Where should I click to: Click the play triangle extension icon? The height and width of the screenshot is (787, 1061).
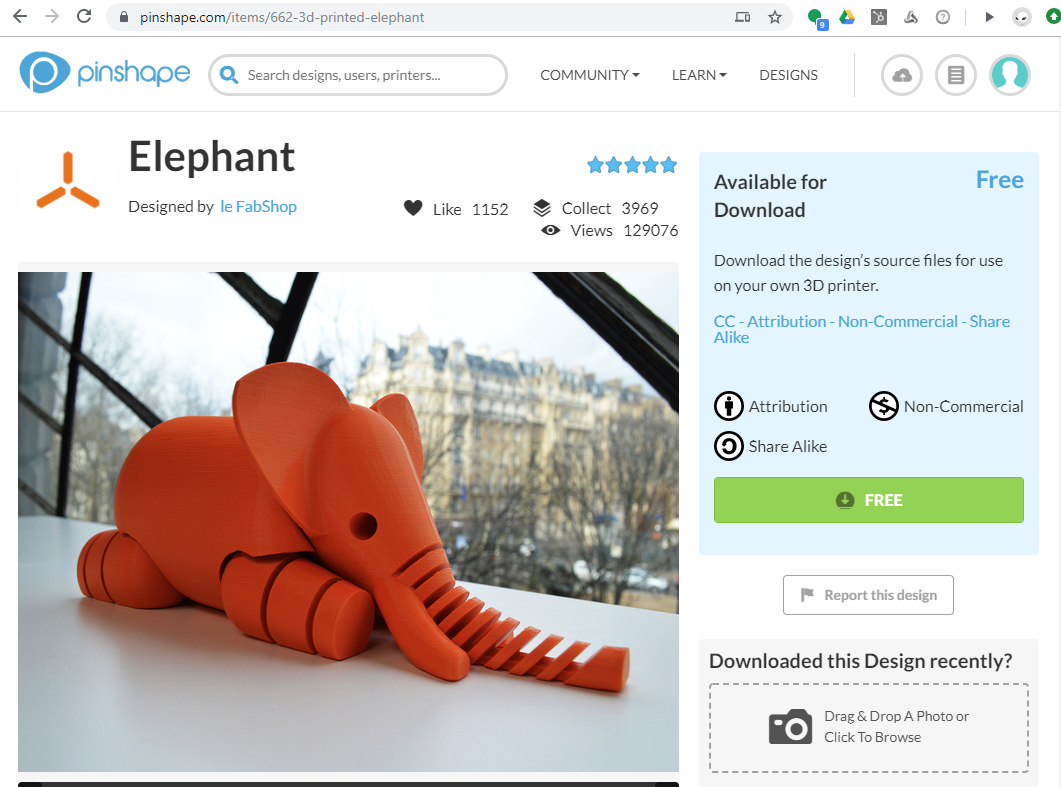(x=989, y=17)
